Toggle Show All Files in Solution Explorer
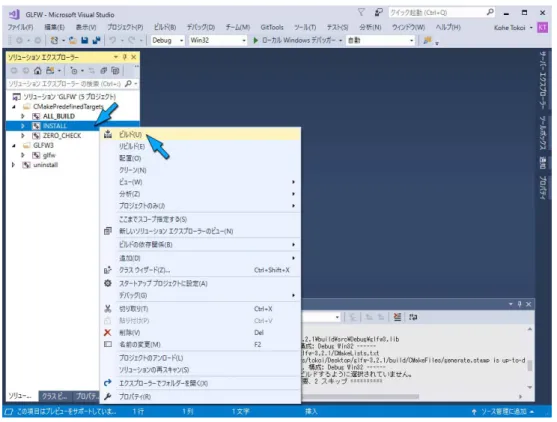The width and height of the screenshot is (557, 422). click(115, 71)
